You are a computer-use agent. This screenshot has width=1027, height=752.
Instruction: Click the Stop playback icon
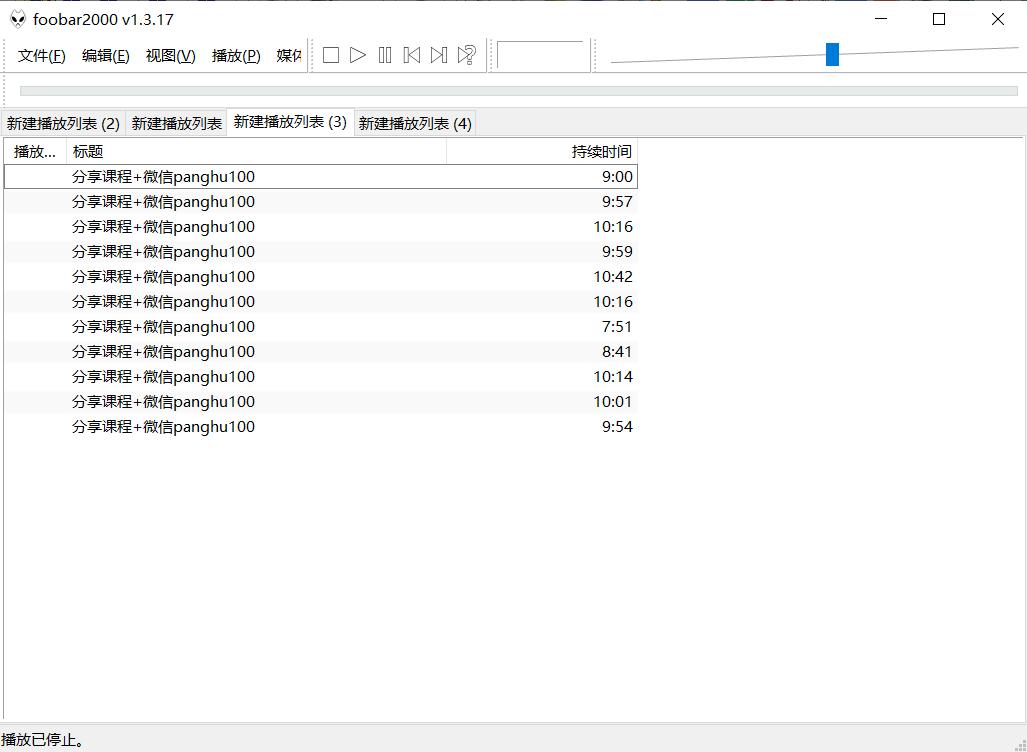coord(330,55)
